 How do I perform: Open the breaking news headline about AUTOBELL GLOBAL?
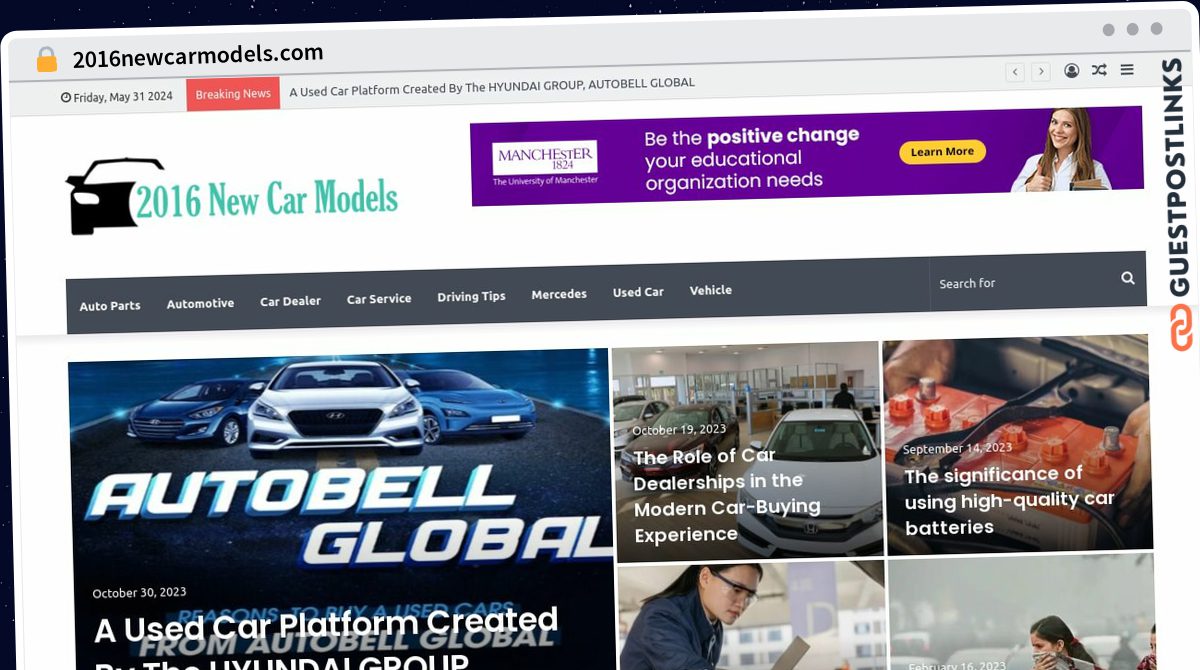[x=492, y=87]
